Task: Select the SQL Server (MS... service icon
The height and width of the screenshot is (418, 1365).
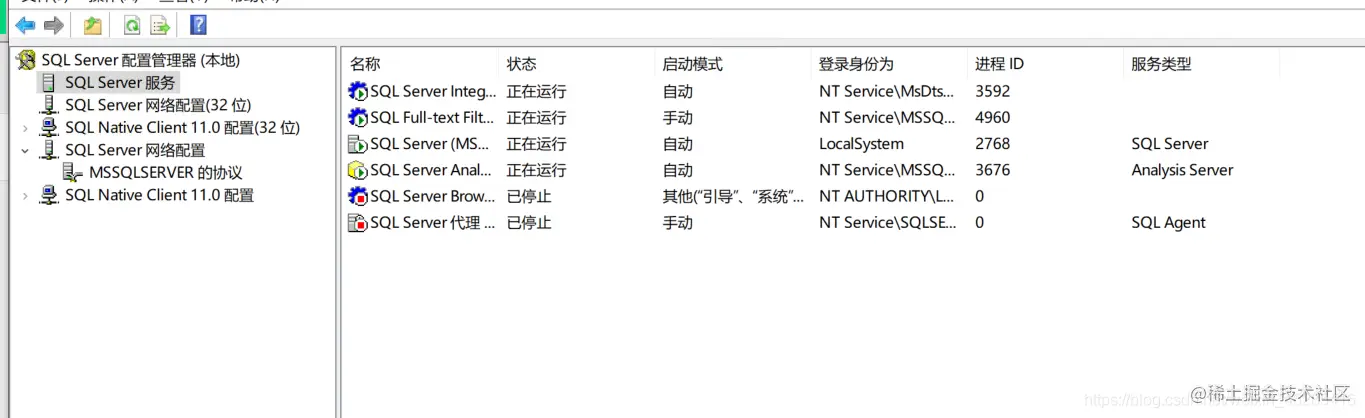Action: (358, 144)
